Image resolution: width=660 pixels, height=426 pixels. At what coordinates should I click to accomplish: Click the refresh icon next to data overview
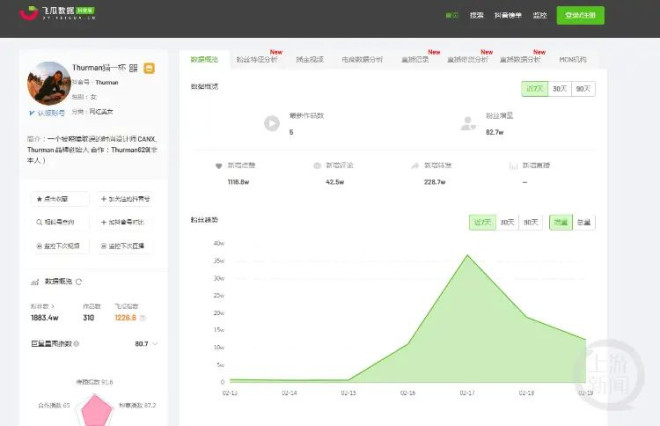79,282
